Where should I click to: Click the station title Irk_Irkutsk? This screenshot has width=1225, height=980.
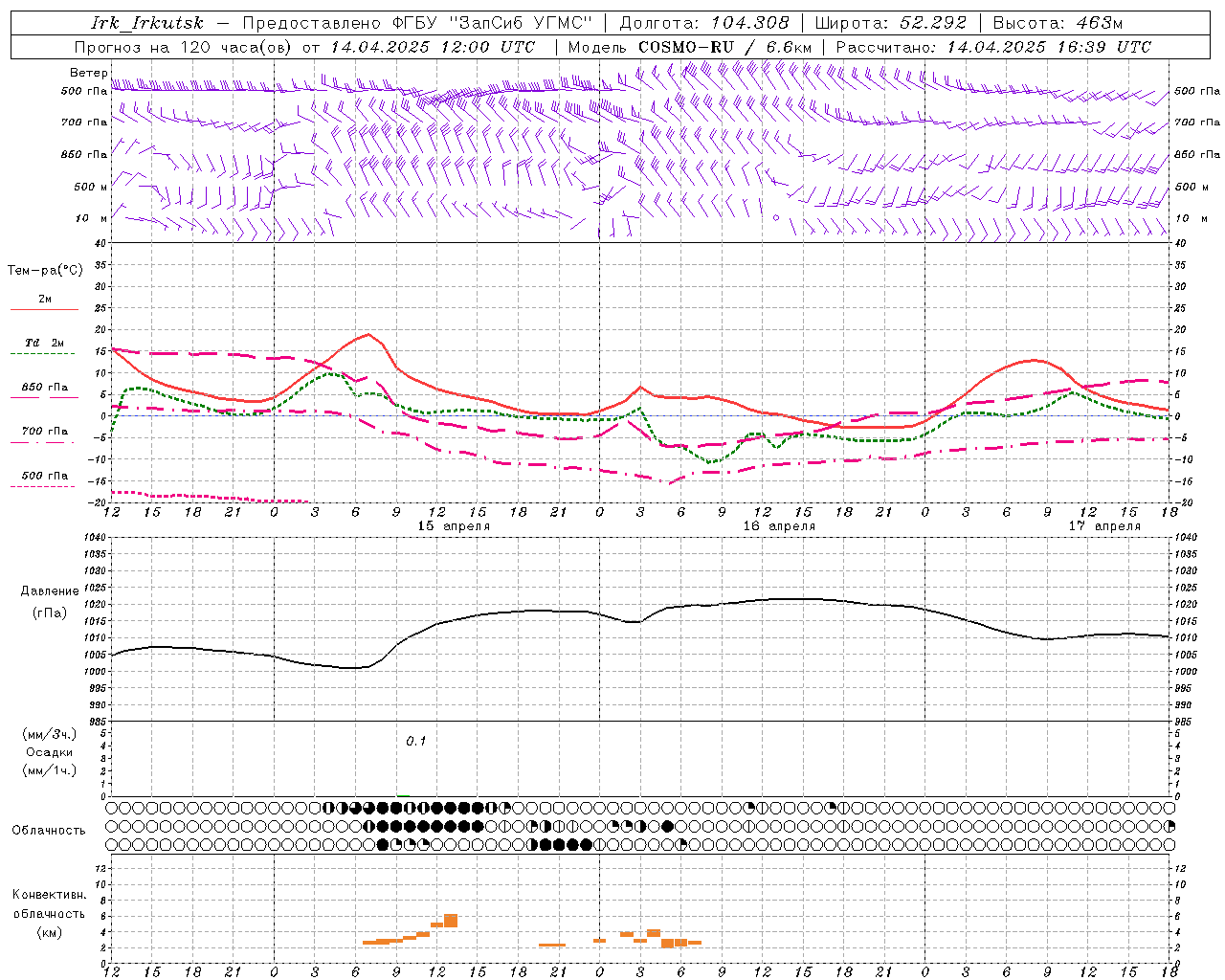(147, 23)
